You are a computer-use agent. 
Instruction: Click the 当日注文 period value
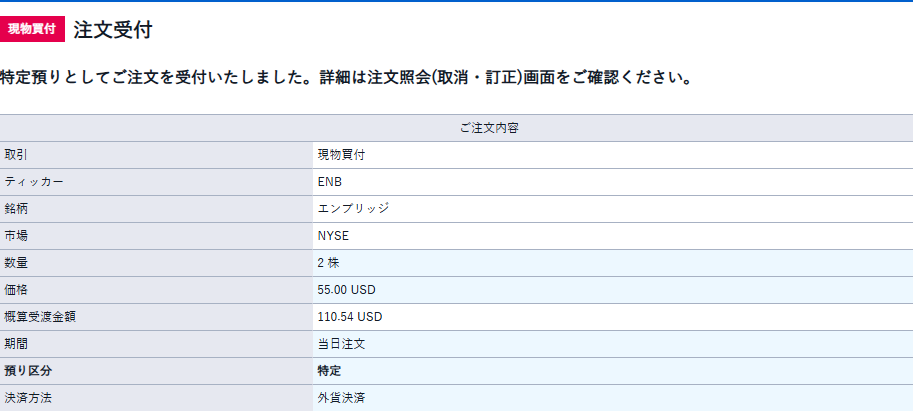click(x=341, y=344)
